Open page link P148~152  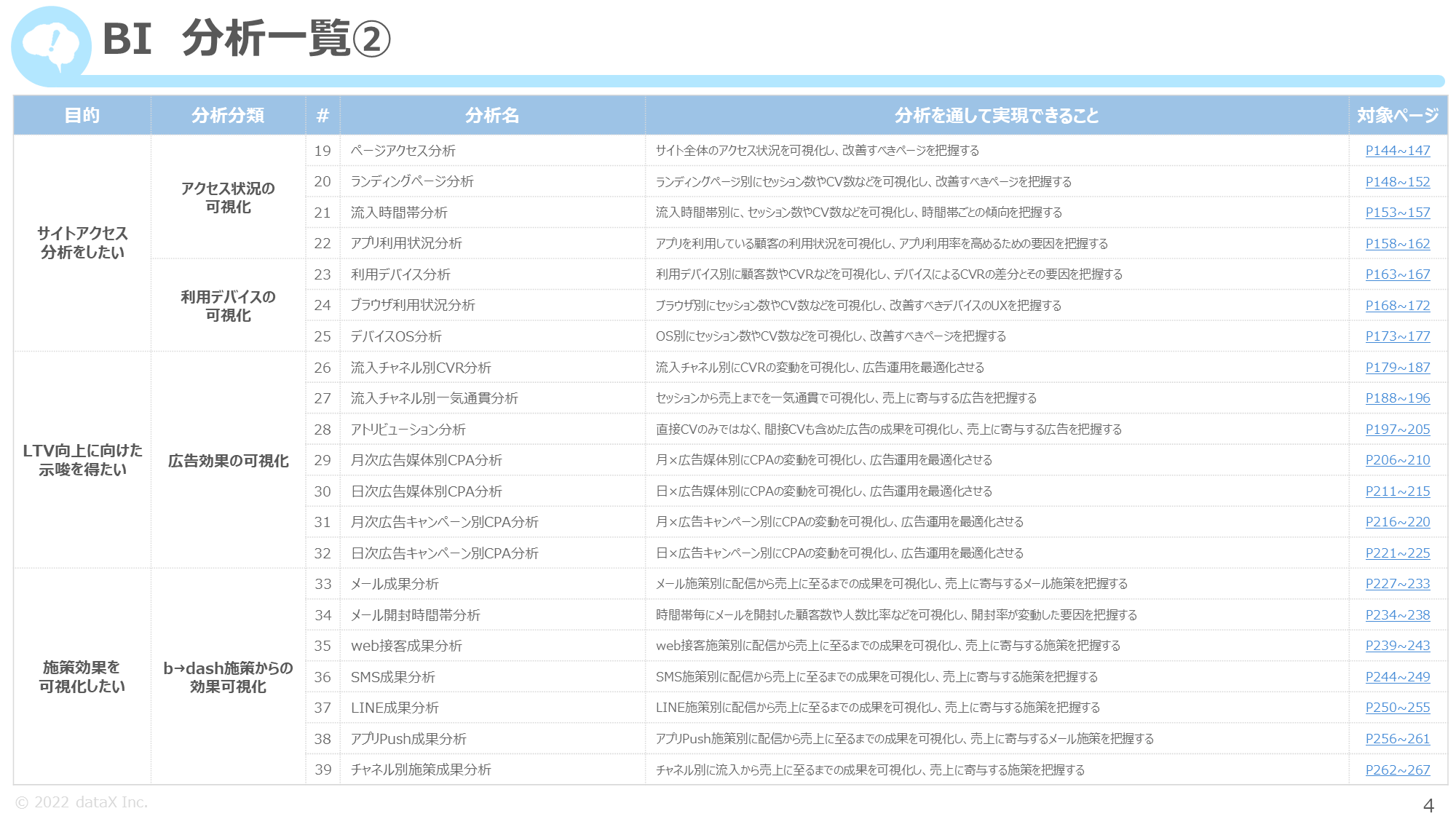(x=1398, y=182)
